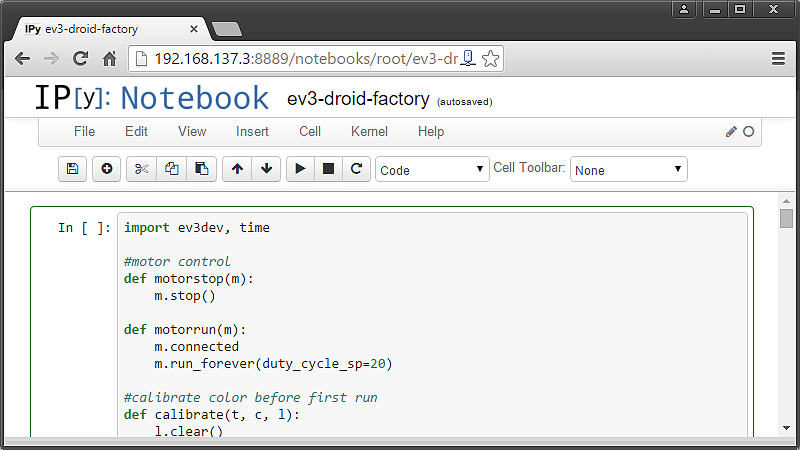Save the notebook with the floppy disk icon
This screenshot has height=450, width=800.
point(72,169)
